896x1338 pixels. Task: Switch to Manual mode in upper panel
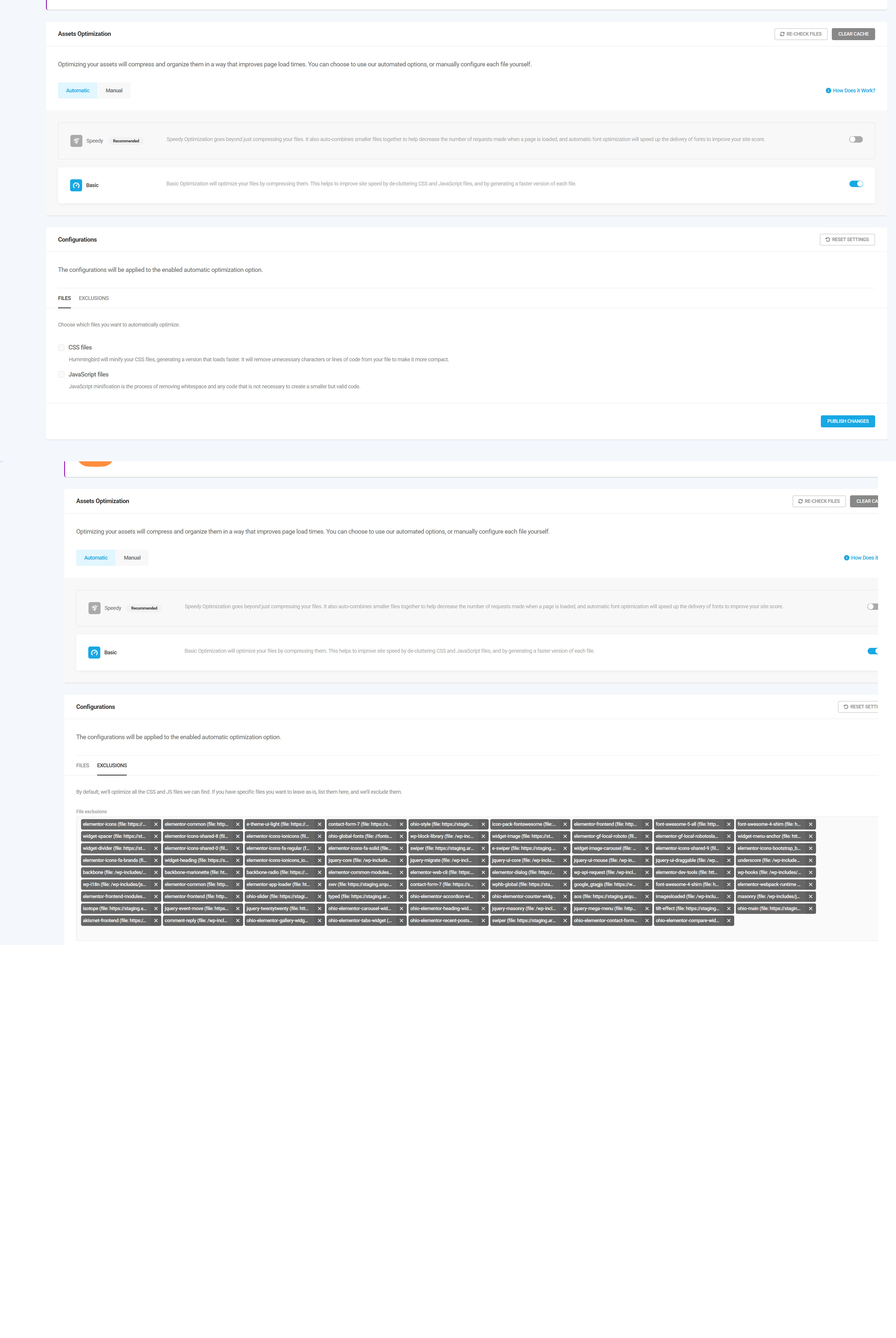point(114,90)
